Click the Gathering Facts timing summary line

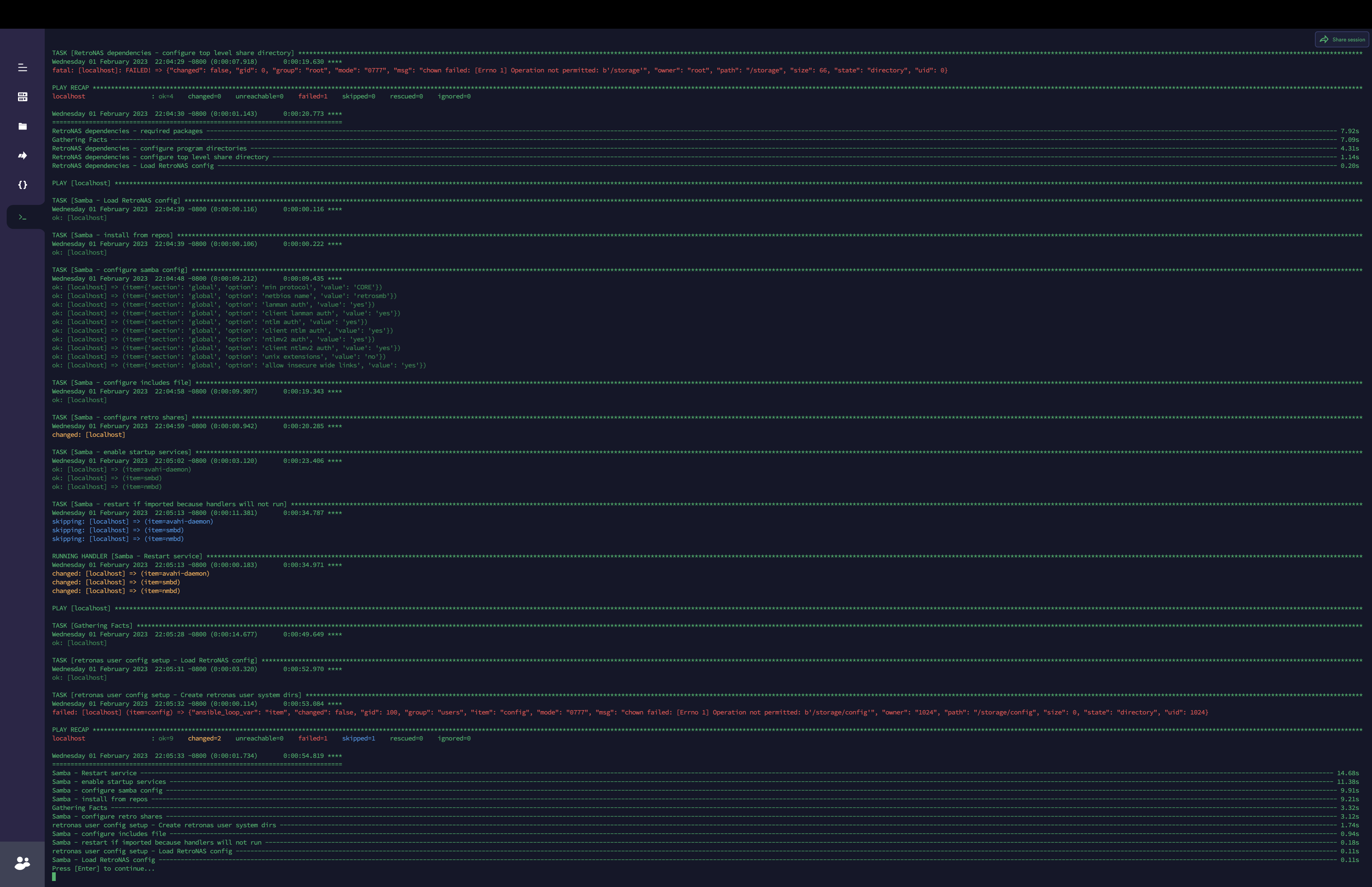coord(81,808)
